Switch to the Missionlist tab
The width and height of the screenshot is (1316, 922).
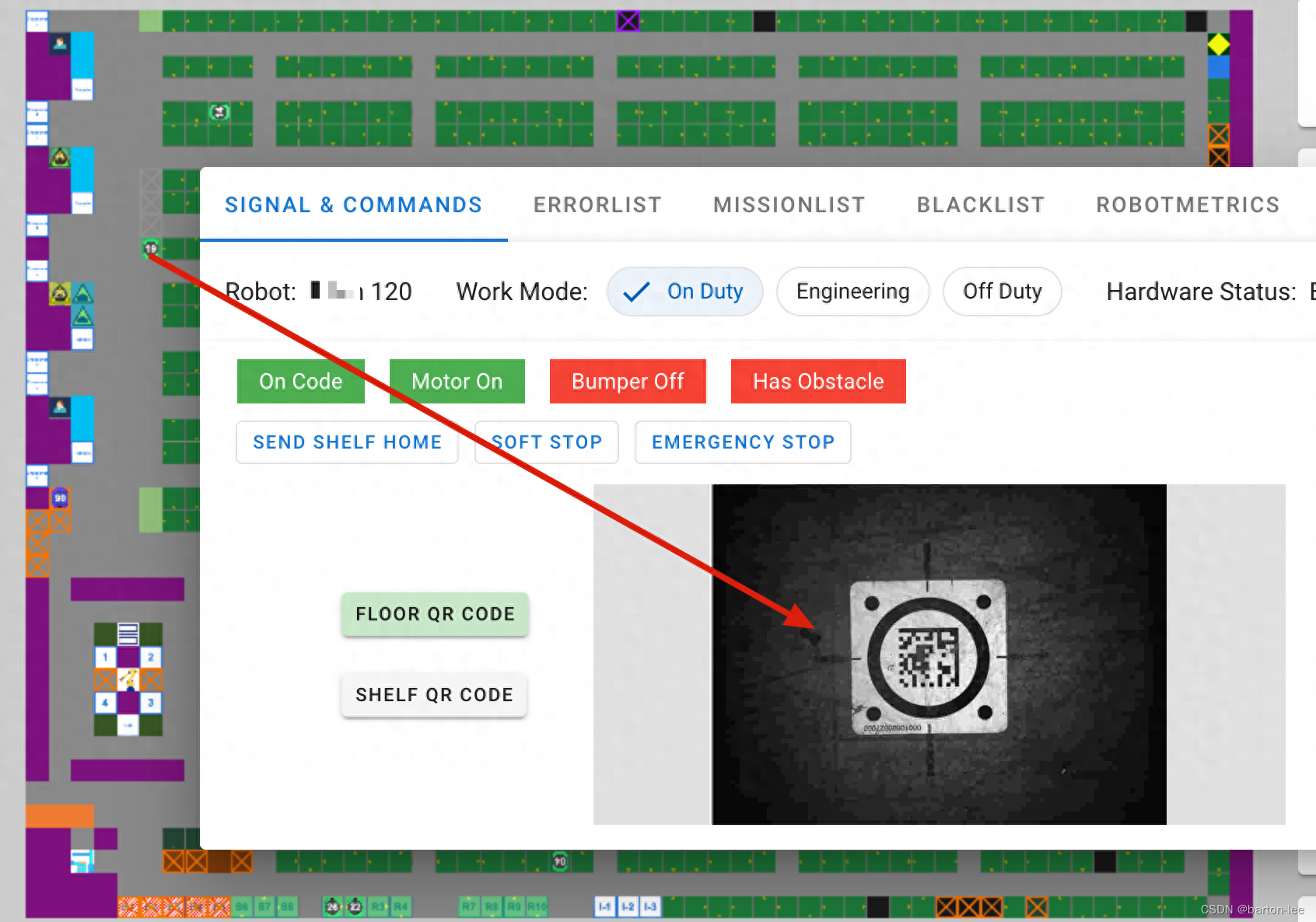click(x=789, y=205)
